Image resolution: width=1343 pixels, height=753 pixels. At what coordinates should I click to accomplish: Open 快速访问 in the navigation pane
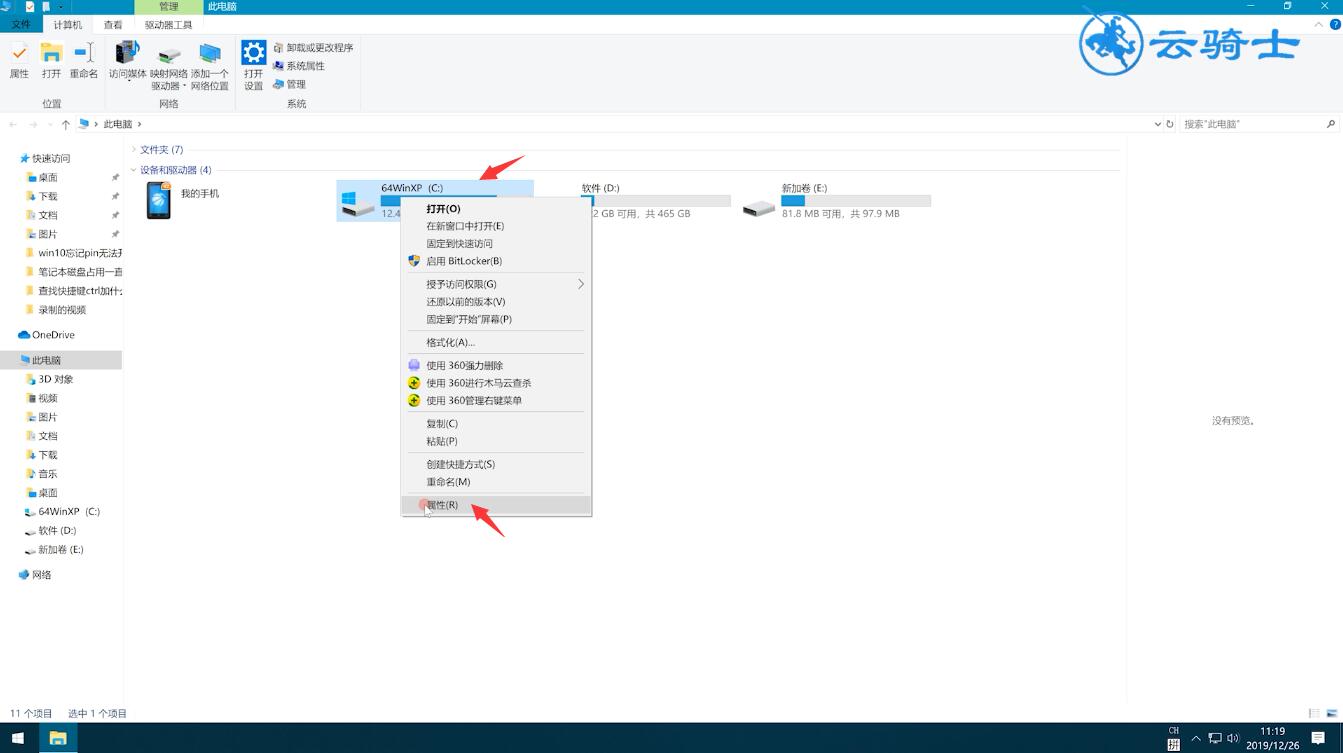click(x=50, y=158)
